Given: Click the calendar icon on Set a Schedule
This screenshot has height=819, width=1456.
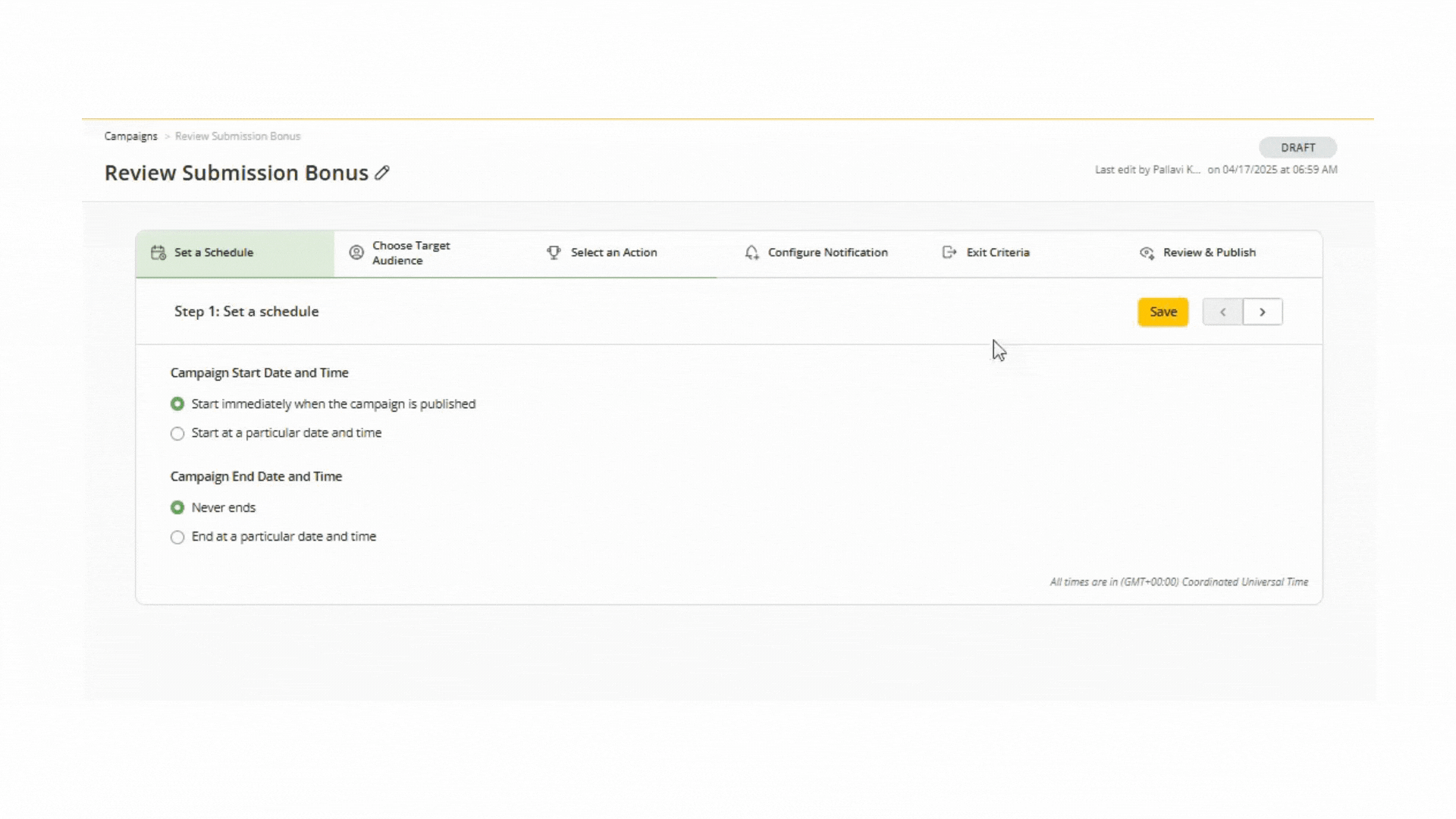Looking at the screenshot, I should click(x=158, y=253).
